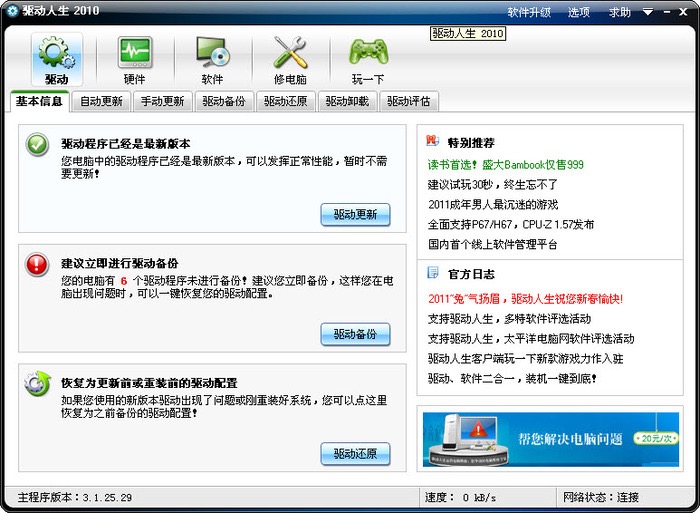Screen dimensions: 700x513
Task: Open red link 驱动人生祝您新春愉快
Action: tap(525, 299)
